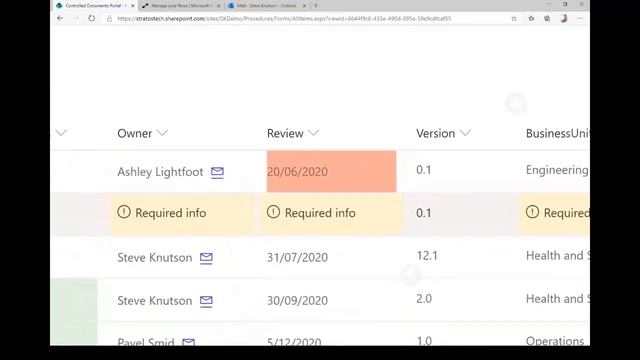Open Owner column dropdown menu
Viewport: 640px width, 360px height.
[162, 133]
